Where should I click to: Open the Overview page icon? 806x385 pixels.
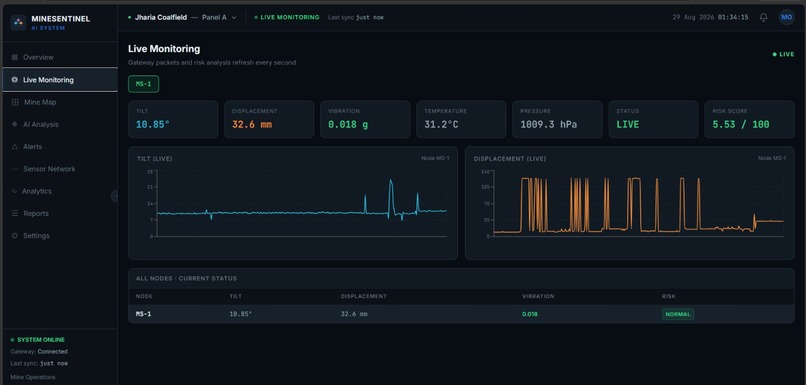pos(14,57)
